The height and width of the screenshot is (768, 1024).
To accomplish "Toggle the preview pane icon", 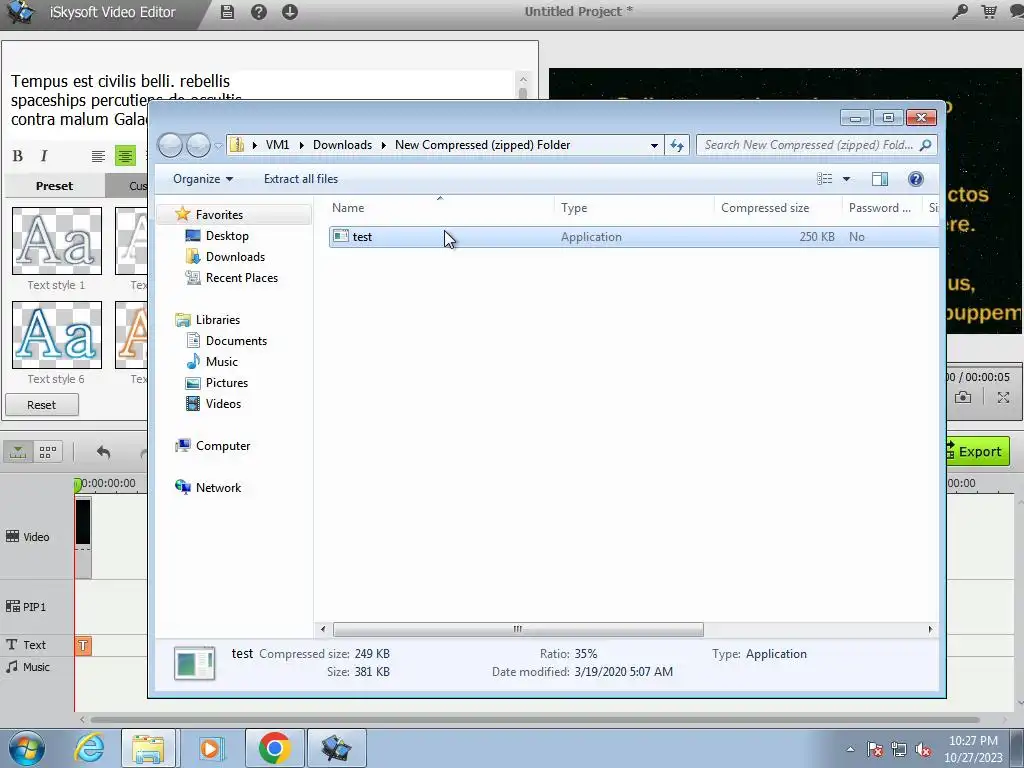I will 880,179.
